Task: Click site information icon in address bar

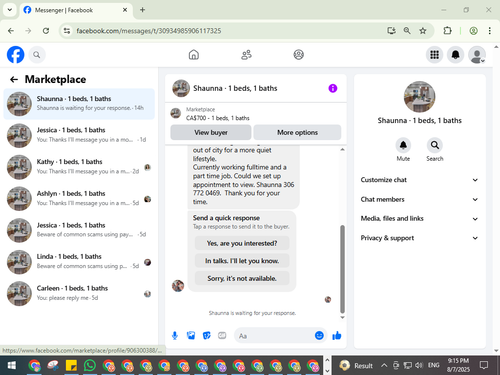Action: click(67, 31)
